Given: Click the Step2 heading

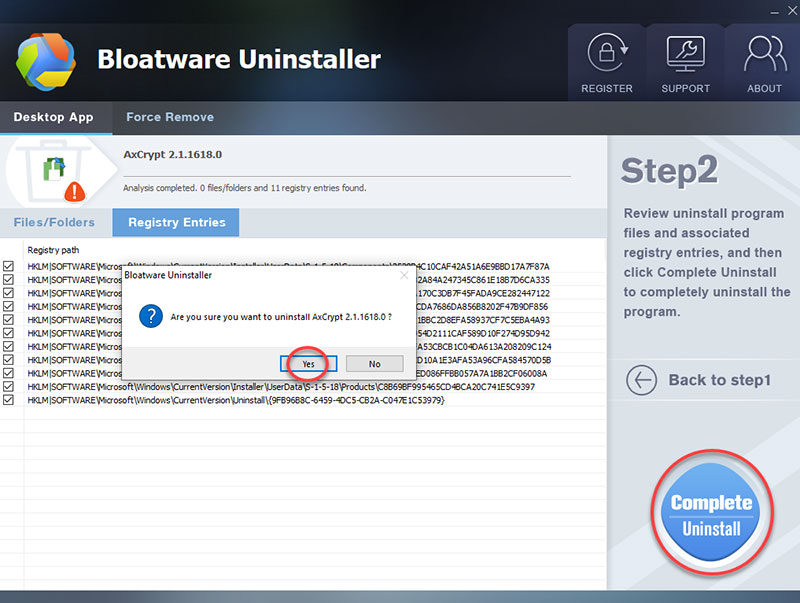Looking at the screenshot, I should pyautogui.click(x=669, y=171).
